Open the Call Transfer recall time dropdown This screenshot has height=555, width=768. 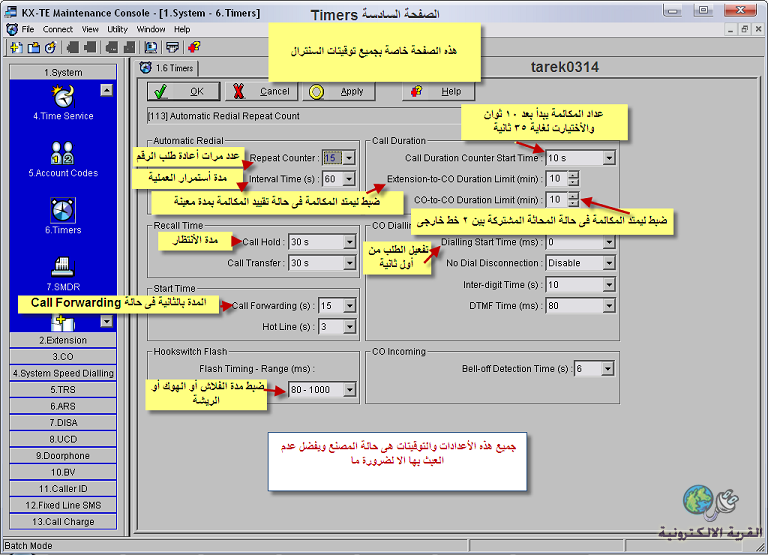tap(349, 263)
